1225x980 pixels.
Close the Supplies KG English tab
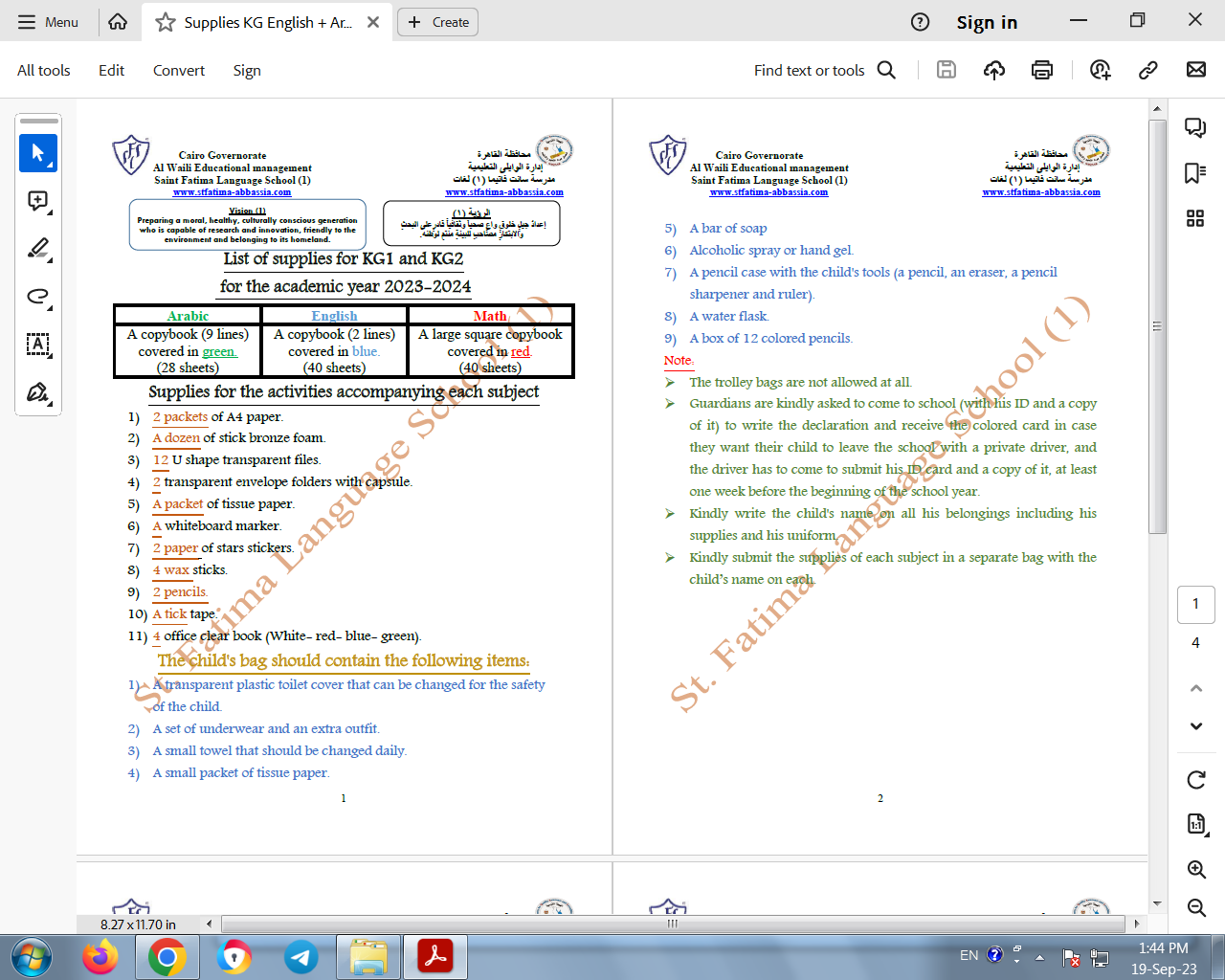point(373,22)
